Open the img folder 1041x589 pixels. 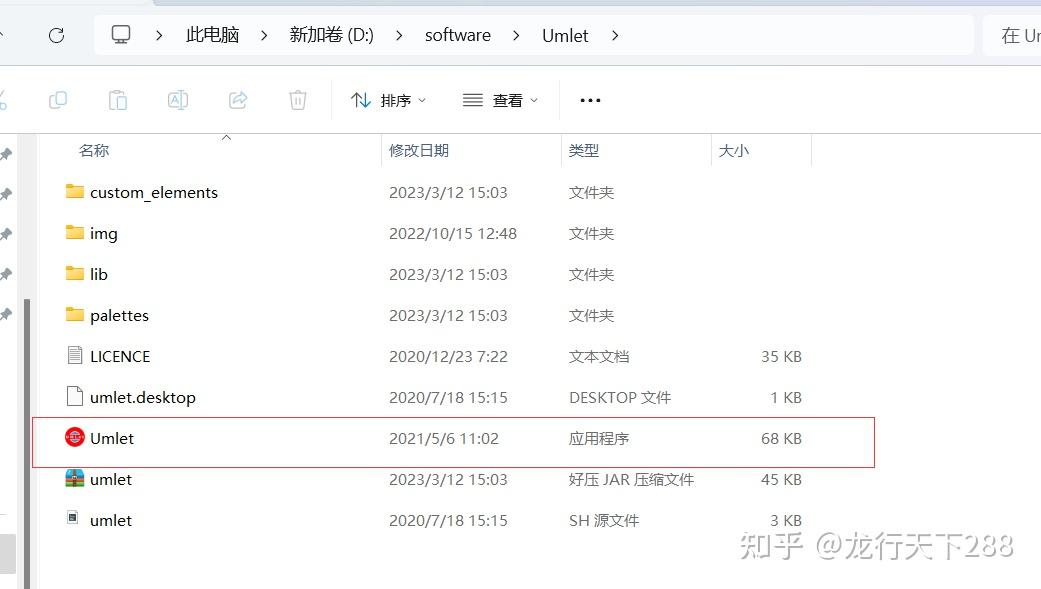[104, 233]
